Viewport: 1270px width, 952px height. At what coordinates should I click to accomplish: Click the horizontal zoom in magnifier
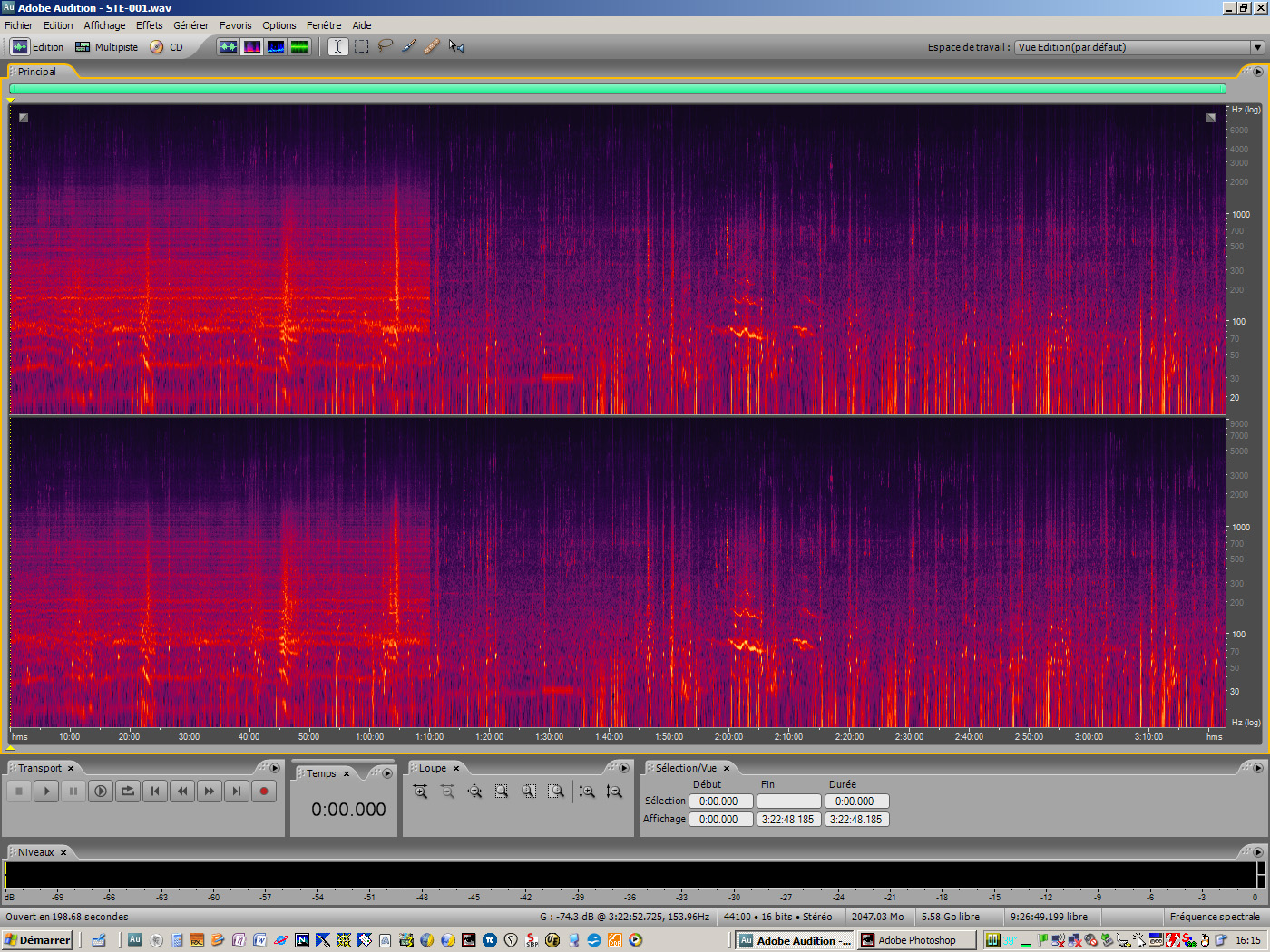[420, 792]
